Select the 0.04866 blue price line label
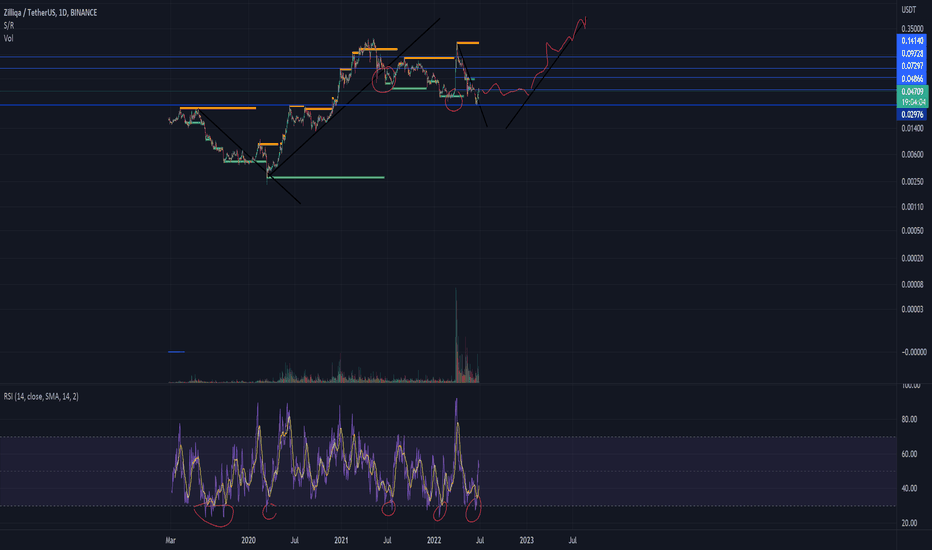Viewport: 932px width, 550px height. point(912,78)
